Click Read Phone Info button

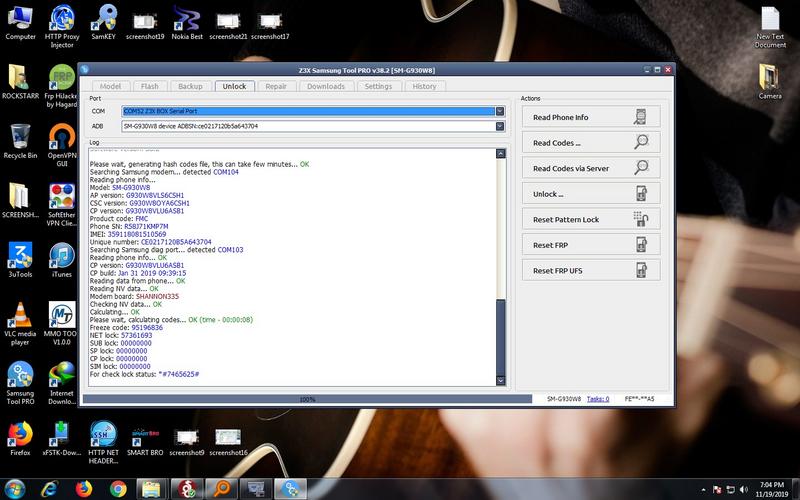591,117
